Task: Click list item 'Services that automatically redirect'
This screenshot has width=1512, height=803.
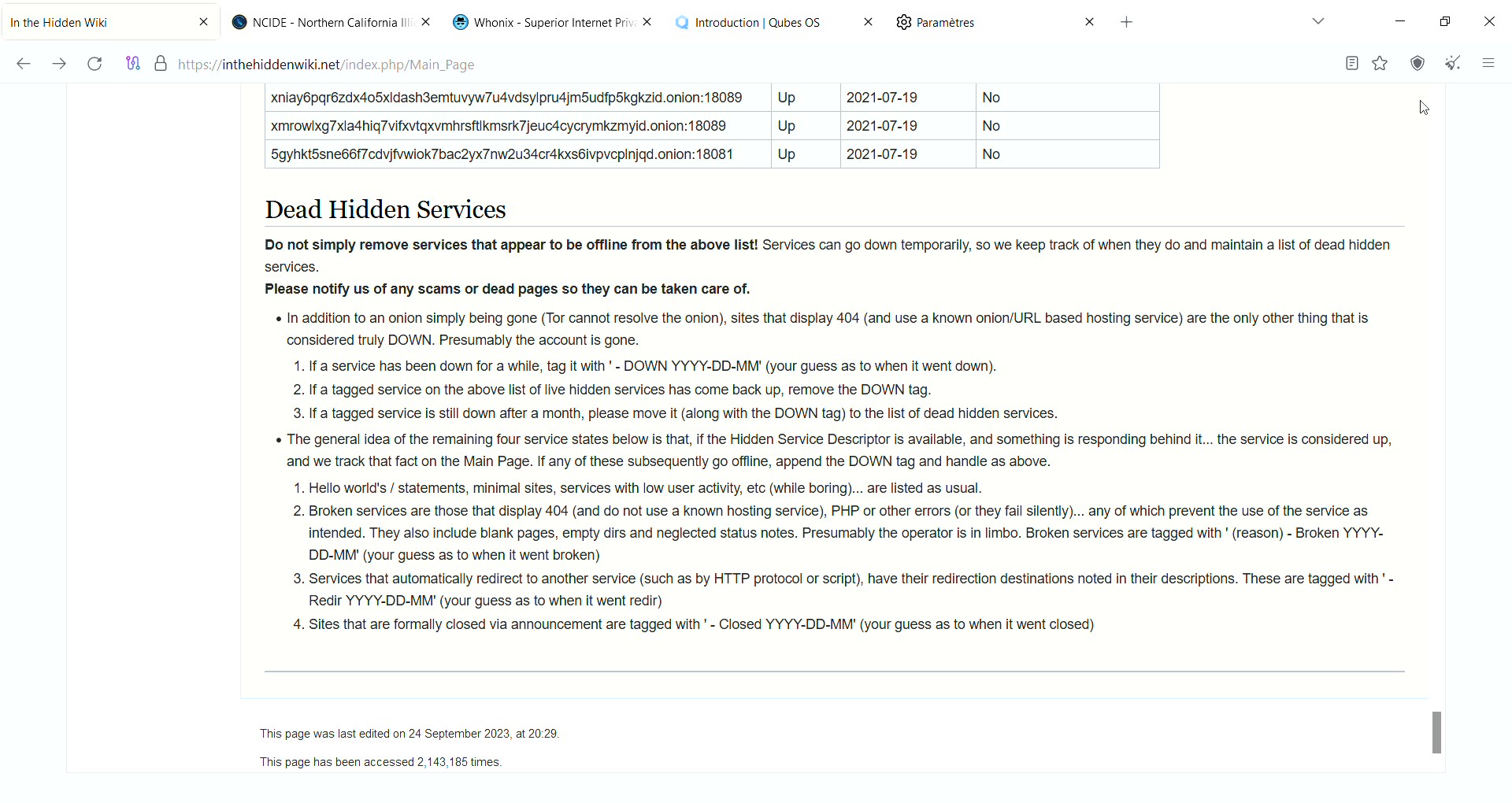Action: tap(851, 590)
